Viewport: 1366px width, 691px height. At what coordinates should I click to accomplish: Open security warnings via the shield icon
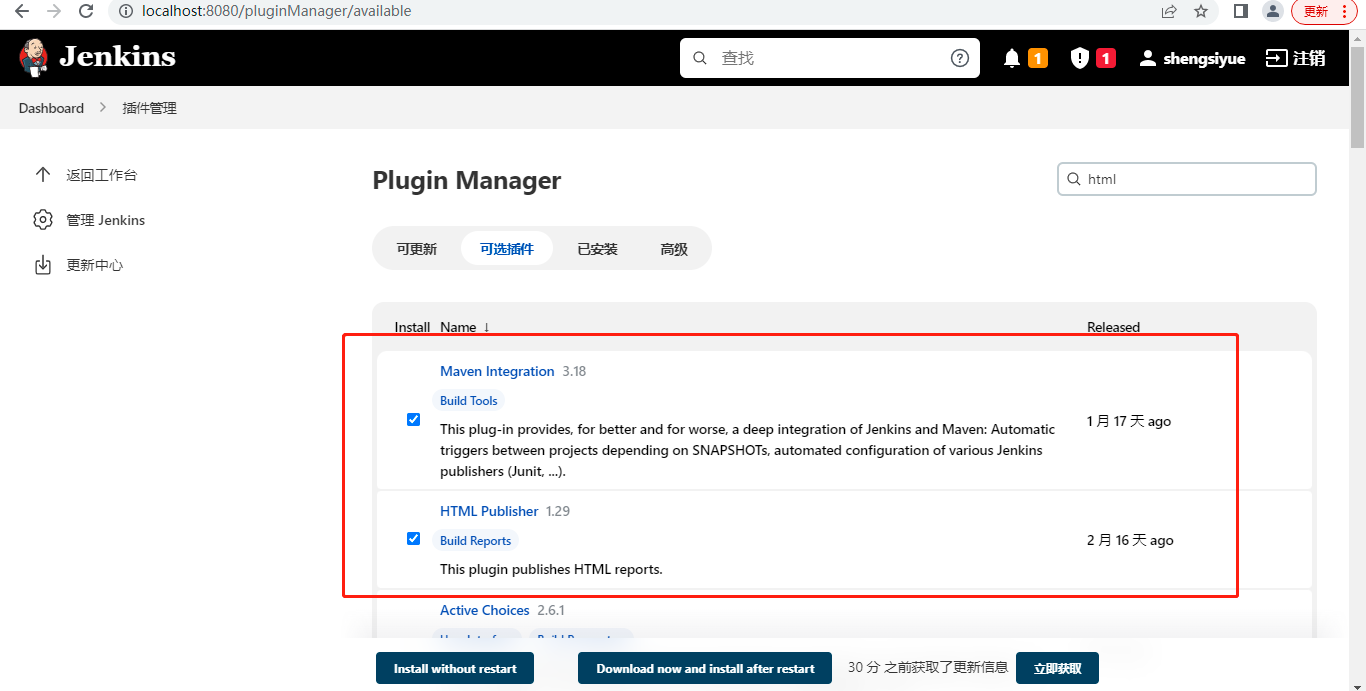pyautogui.click(x=1080, y=58)
